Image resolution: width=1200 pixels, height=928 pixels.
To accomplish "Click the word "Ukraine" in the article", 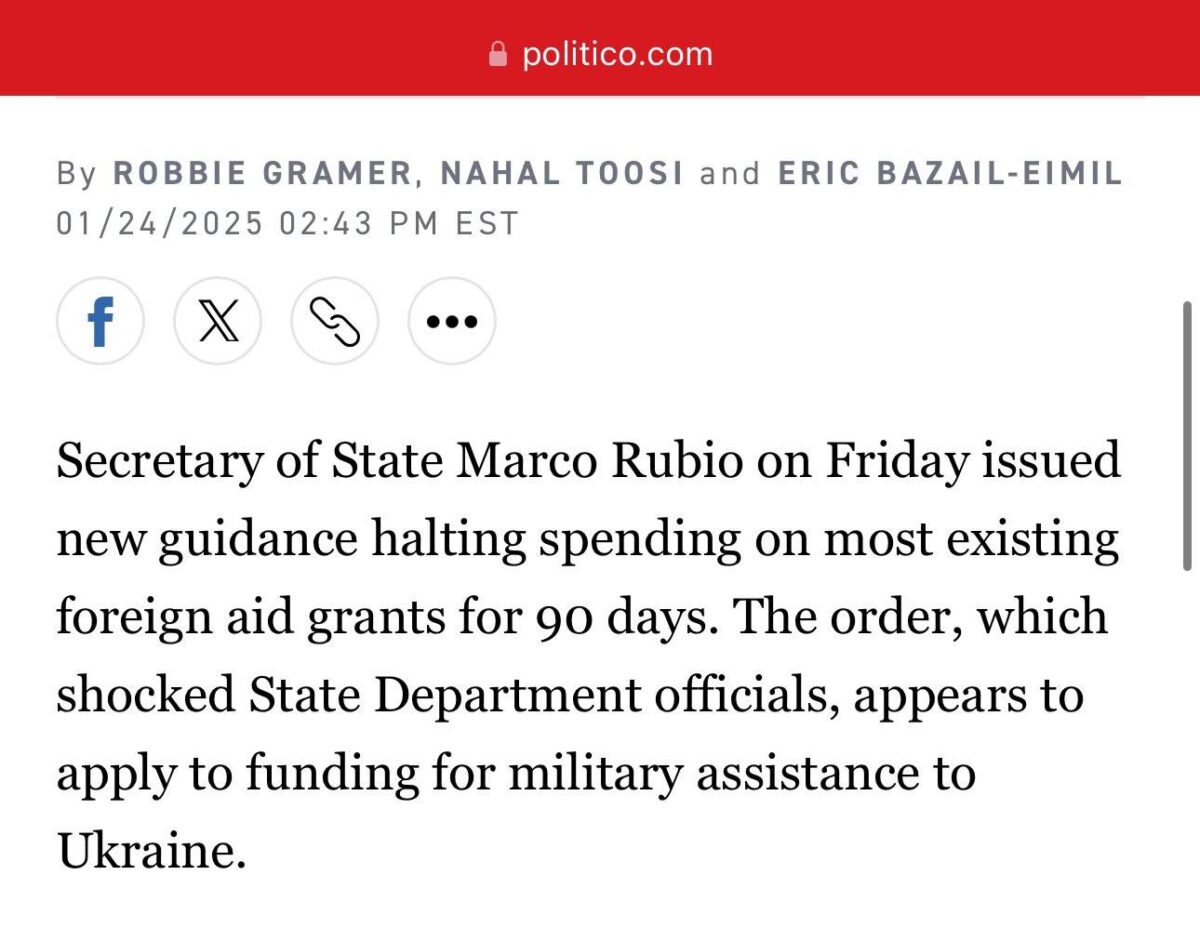I will (148, 851).
